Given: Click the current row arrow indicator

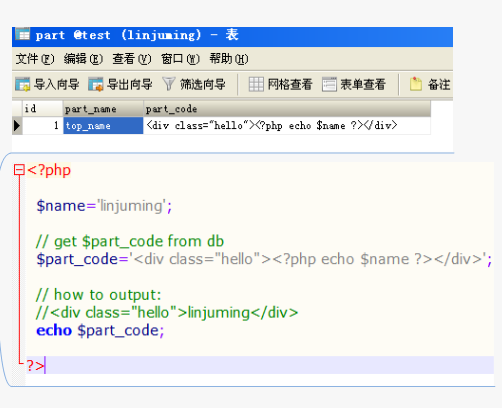Looking at the screenshot, I should click(x=17, y=126).
